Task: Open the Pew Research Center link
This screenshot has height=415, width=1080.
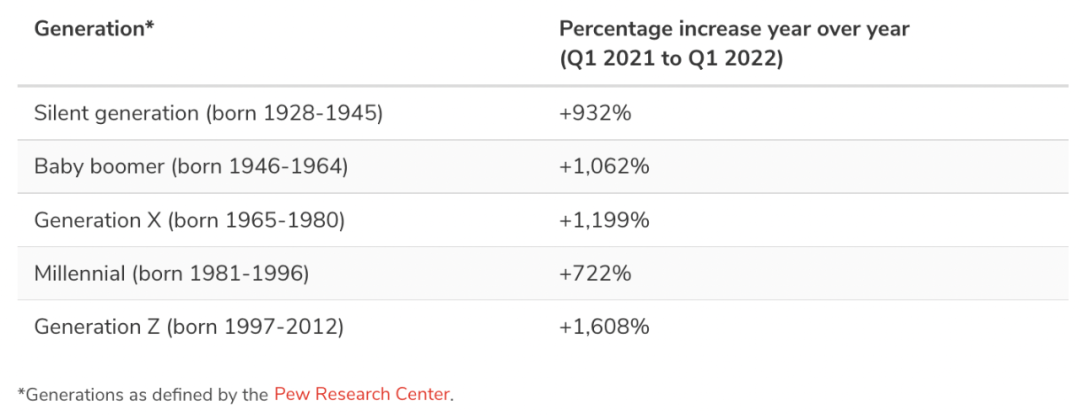Action: [361, 394]
